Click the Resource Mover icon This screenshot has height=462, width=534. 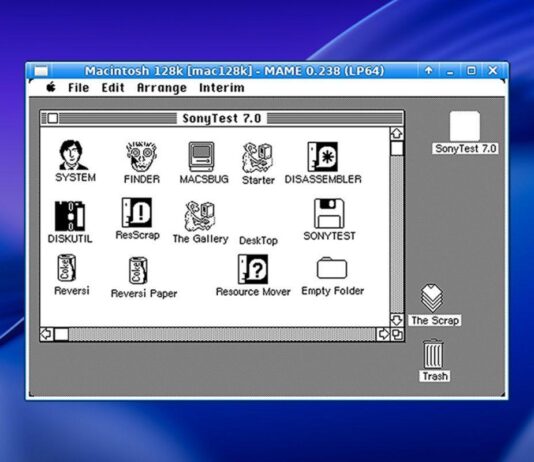253,269
